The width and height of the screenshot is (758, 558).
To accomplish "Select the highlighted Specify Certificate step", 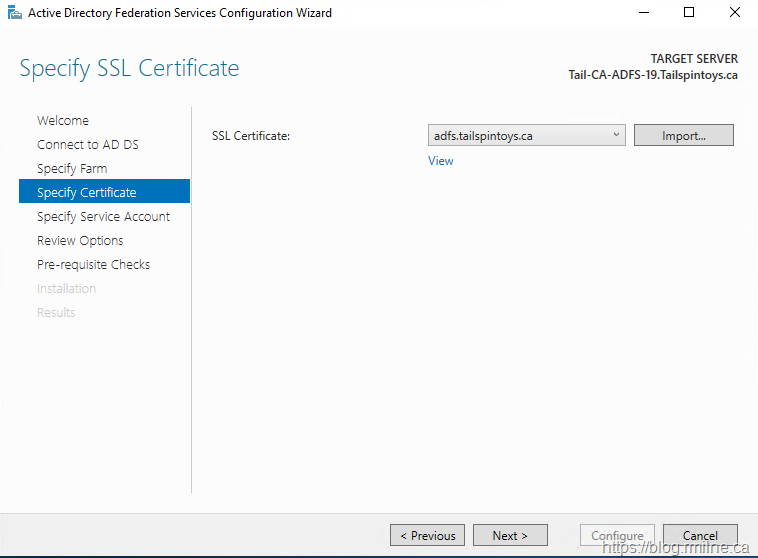I will 87,192.
